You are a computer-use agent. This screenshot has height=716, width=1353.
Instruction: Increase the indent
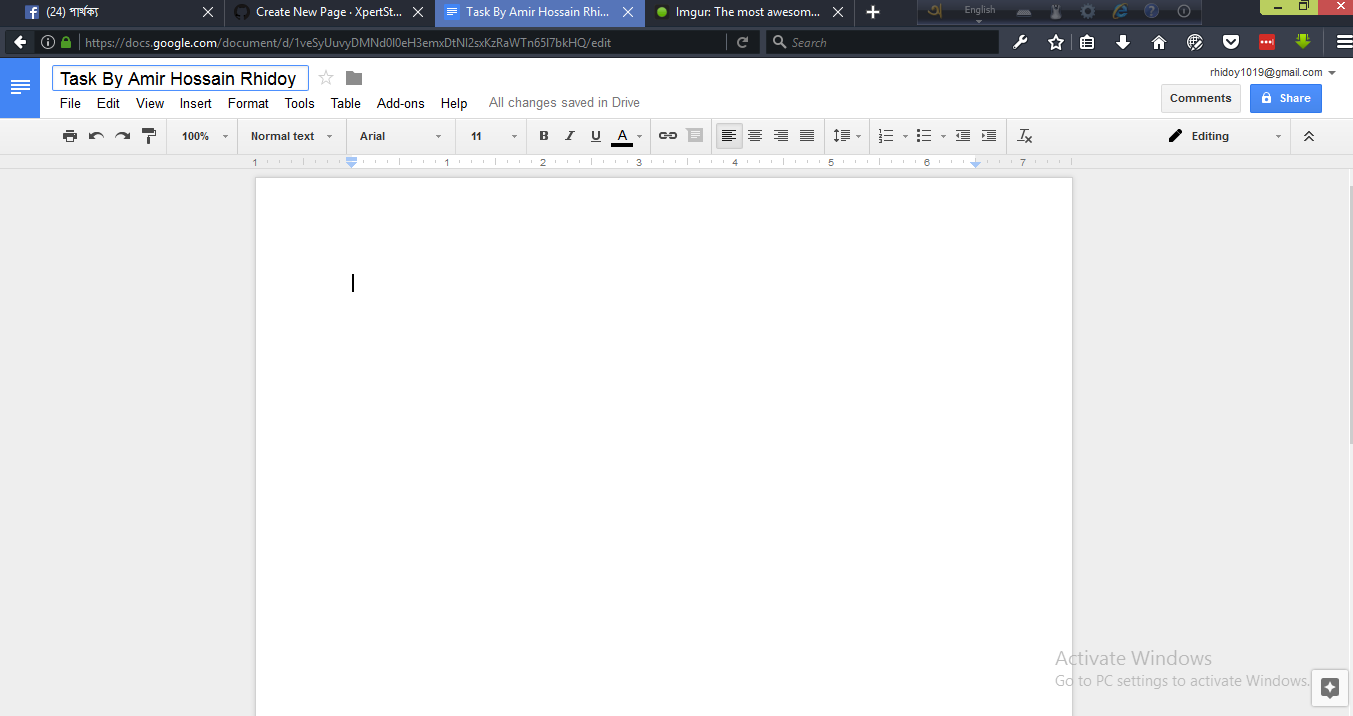[x=989, y=136]
